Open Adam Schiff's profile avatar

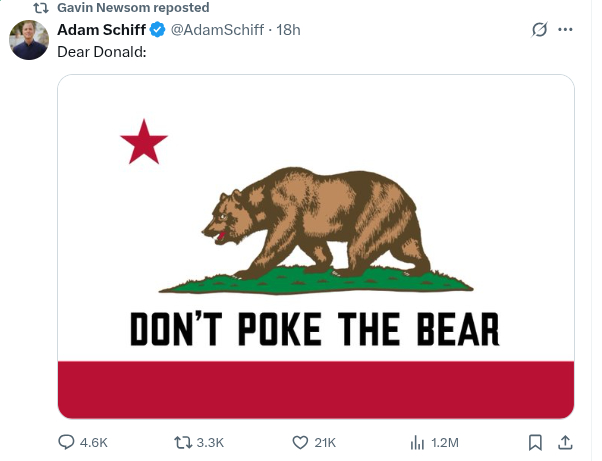pyautogui.click(x=29, y=40)
